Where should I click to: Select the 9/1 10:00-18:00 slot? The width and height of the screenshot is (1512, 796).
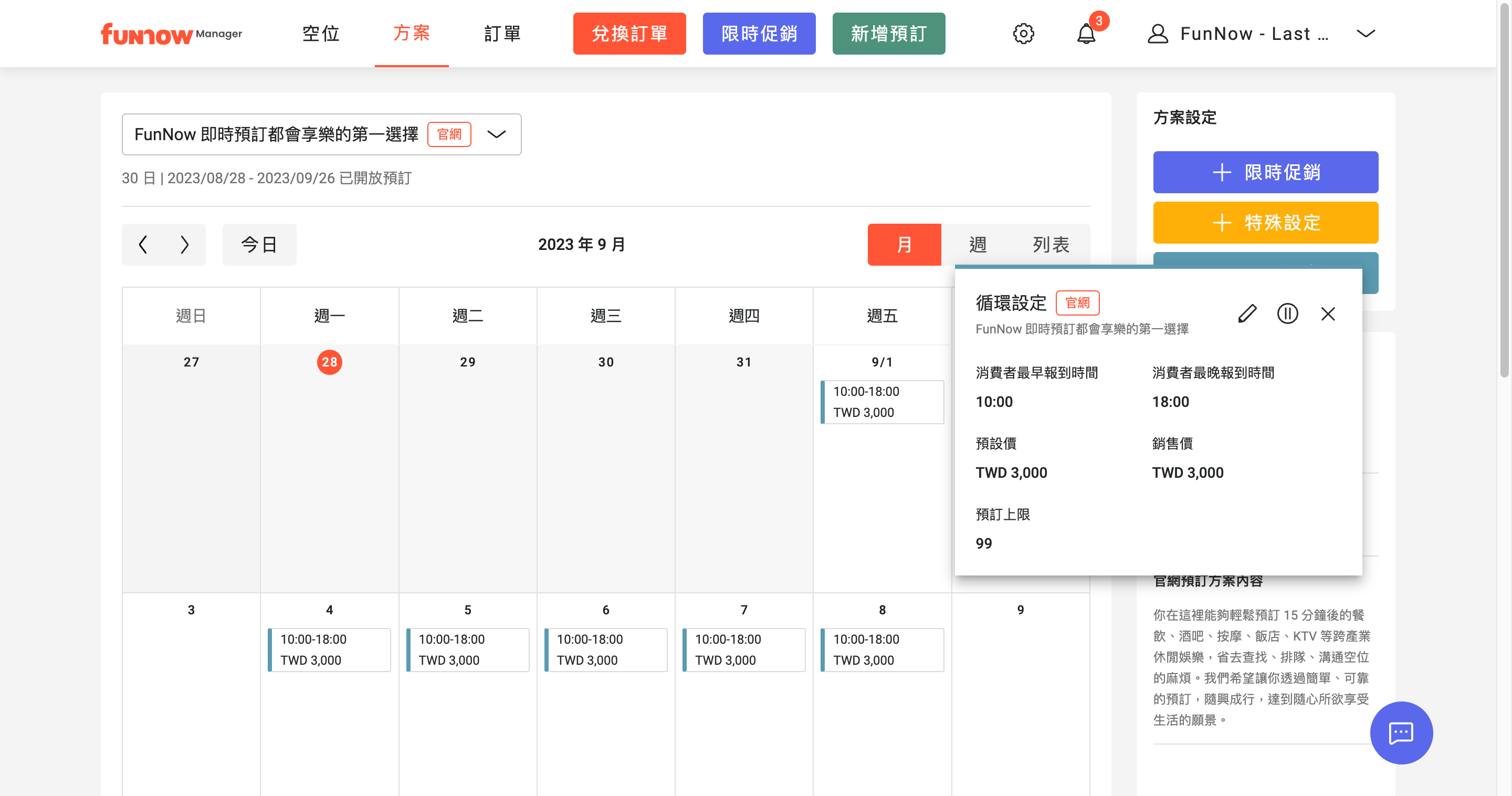pyautogui.click(x=881, y=402)
